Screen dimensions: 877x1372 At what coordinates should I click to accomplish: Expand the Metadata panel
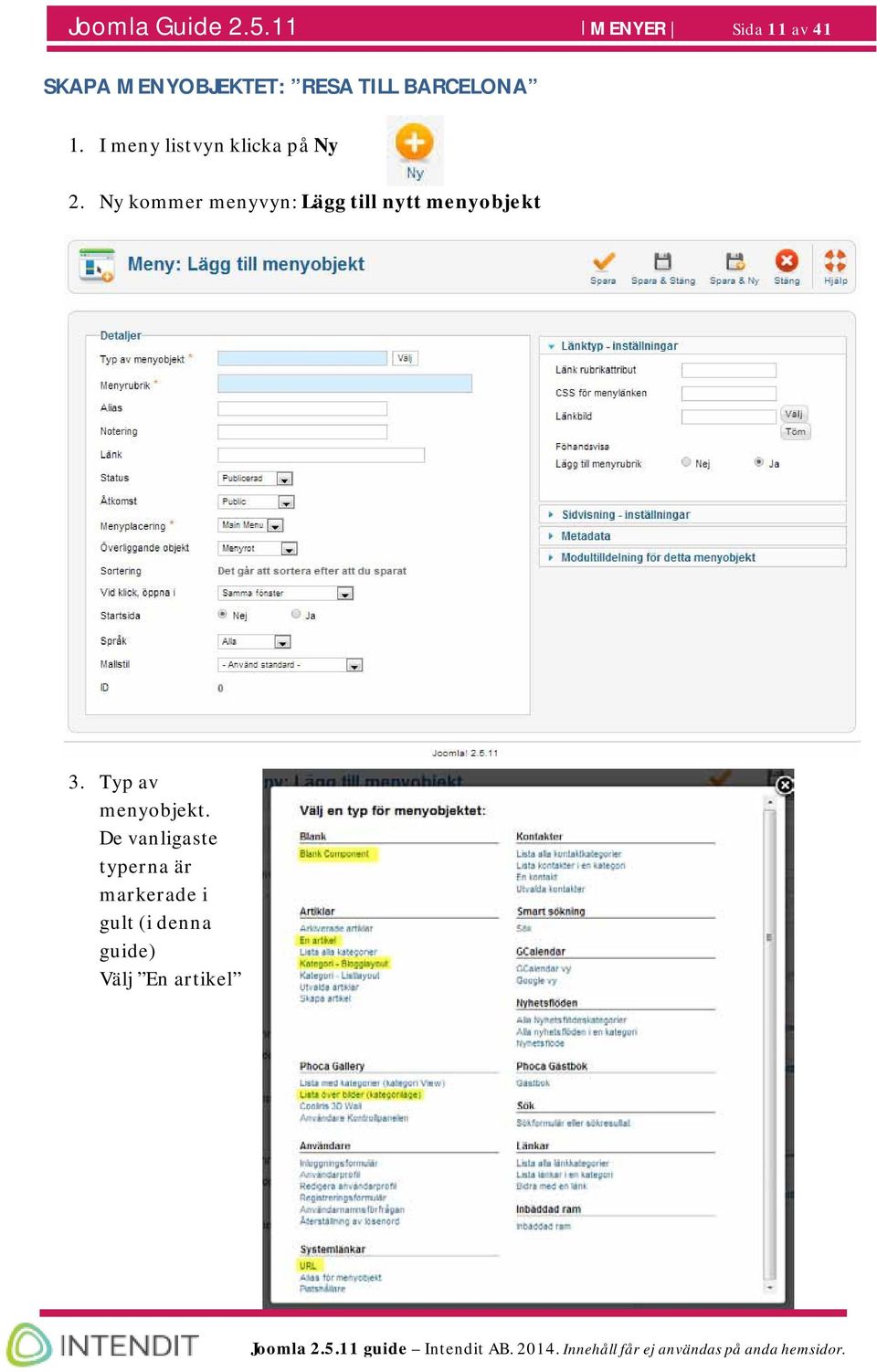tap(692, 536)
